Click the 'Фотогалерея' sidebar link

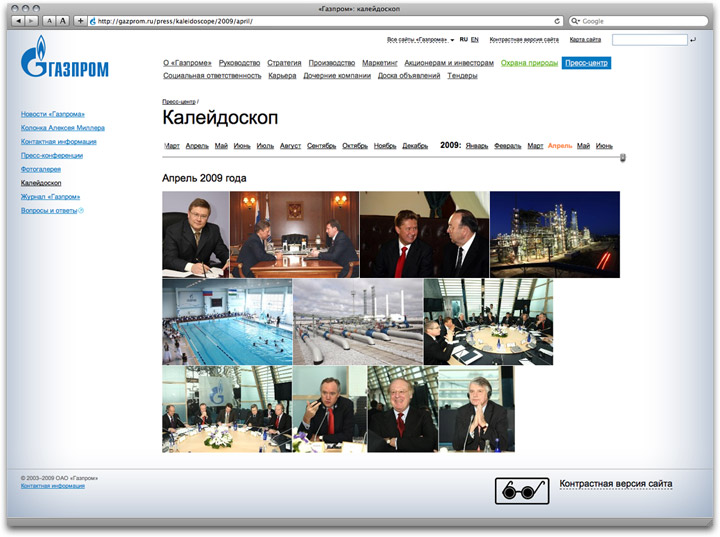[x=43, y=170]
